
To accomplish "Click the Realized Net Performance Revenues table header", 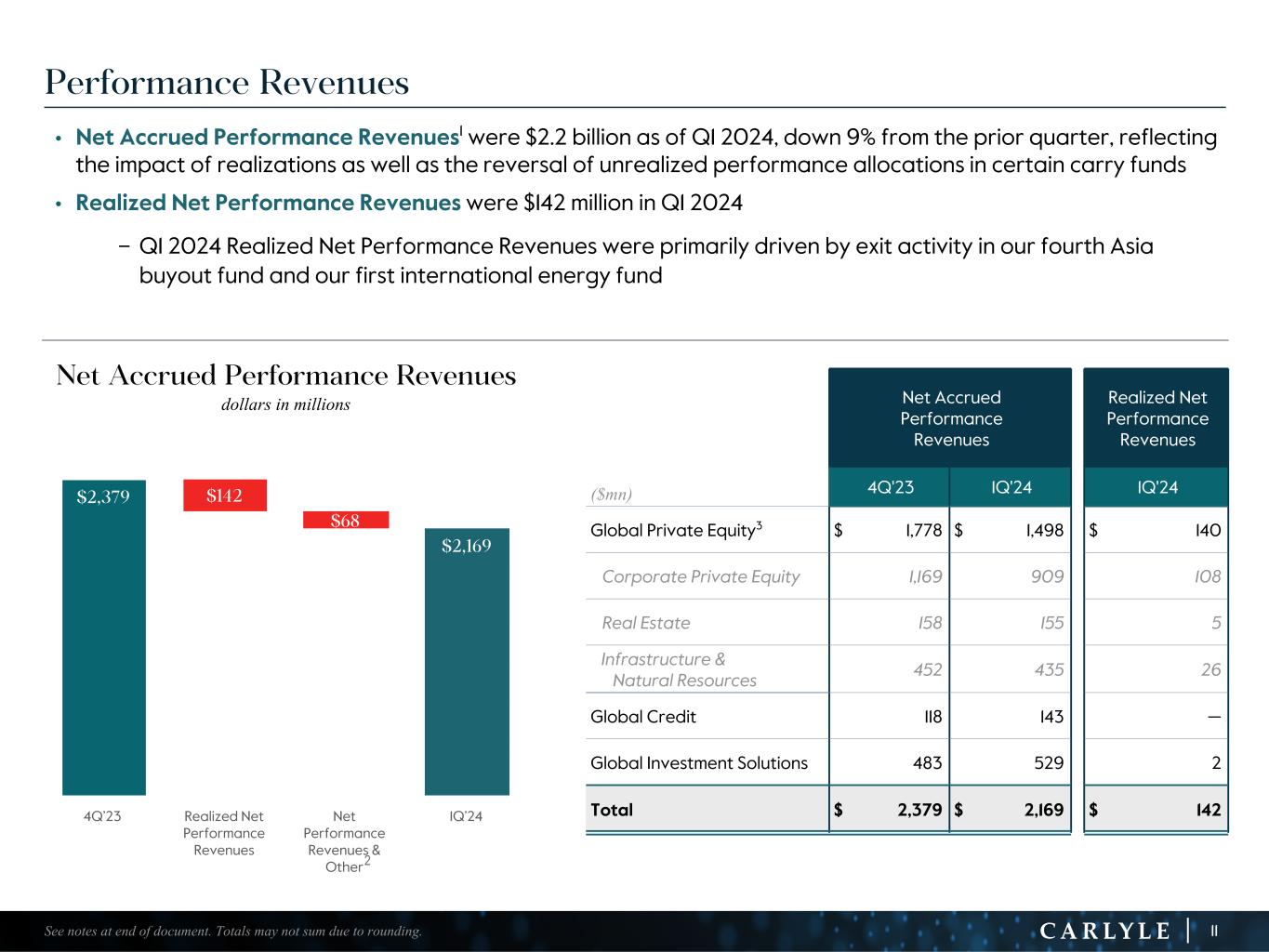I will coord(1157,418).
